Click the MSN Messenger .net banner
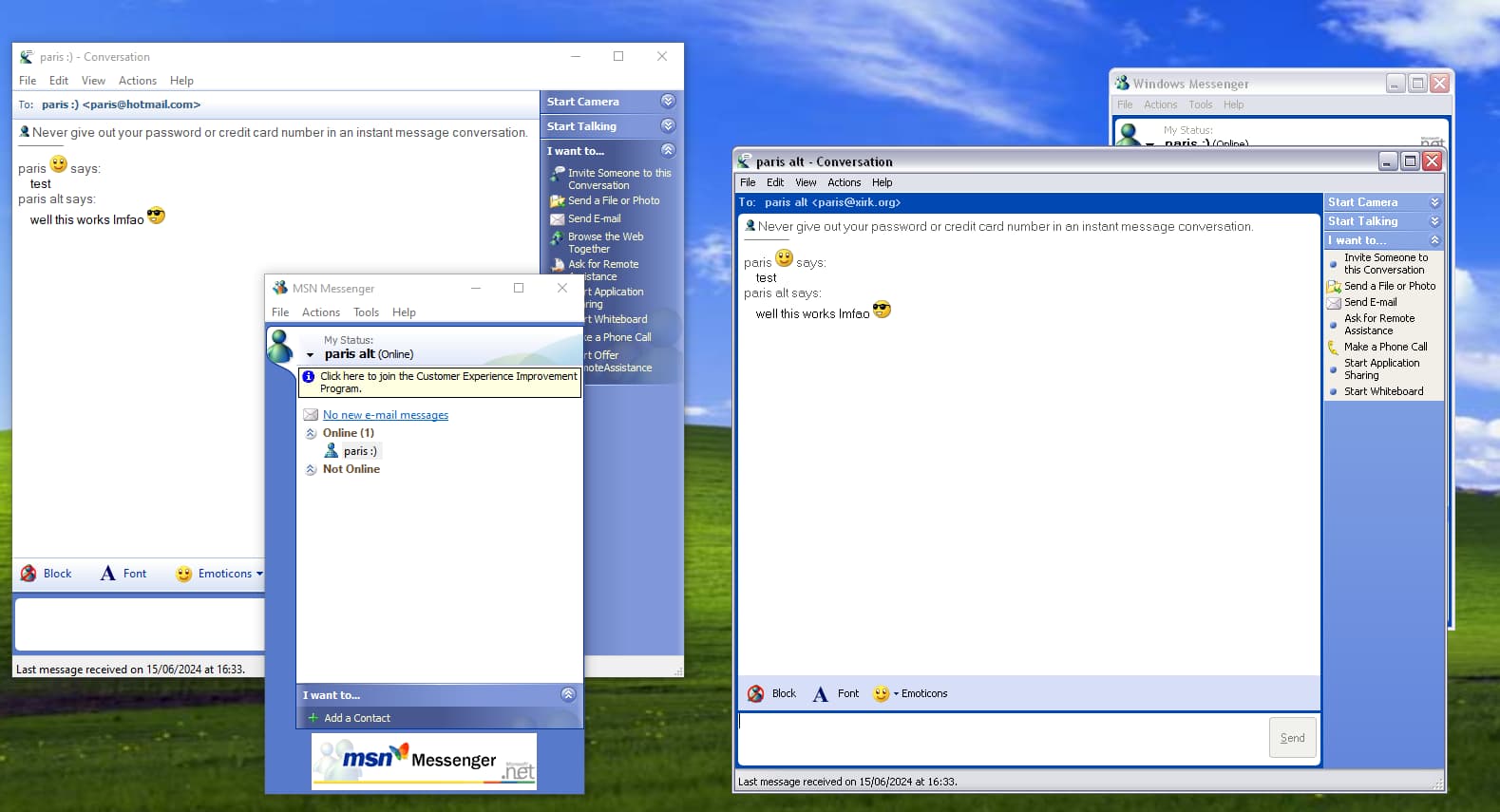This screenshot has width=1500, height=812. (424, 761)
